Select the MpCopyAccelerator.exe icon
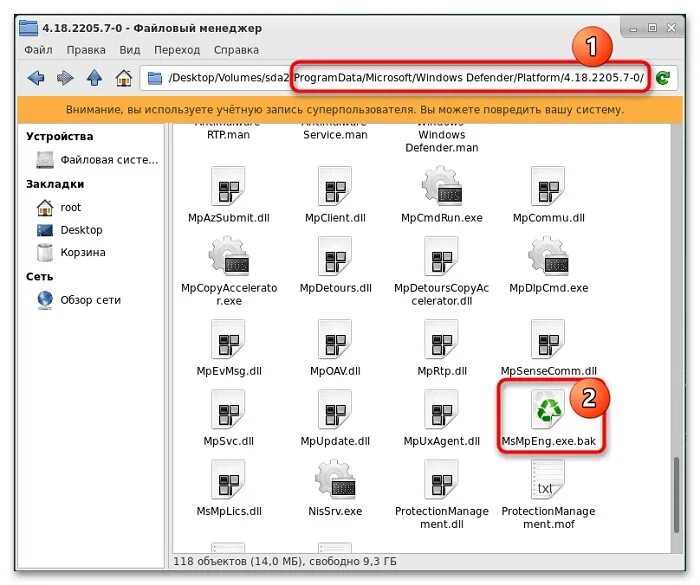The height and width of the screenshot is (585, 700). pyautogui.click(x=229, y=255)
